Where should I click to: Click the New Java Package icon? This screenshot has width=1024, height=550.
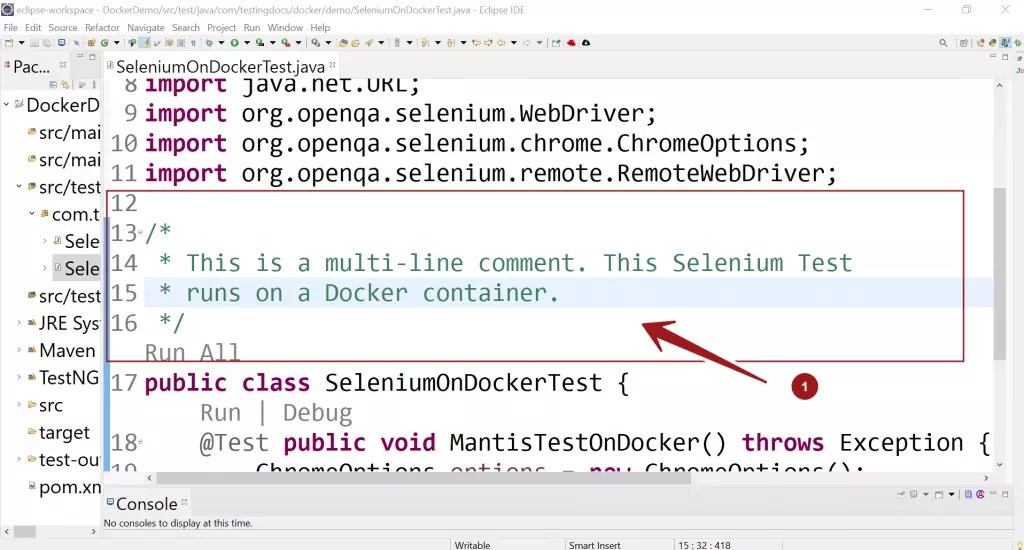91,42
